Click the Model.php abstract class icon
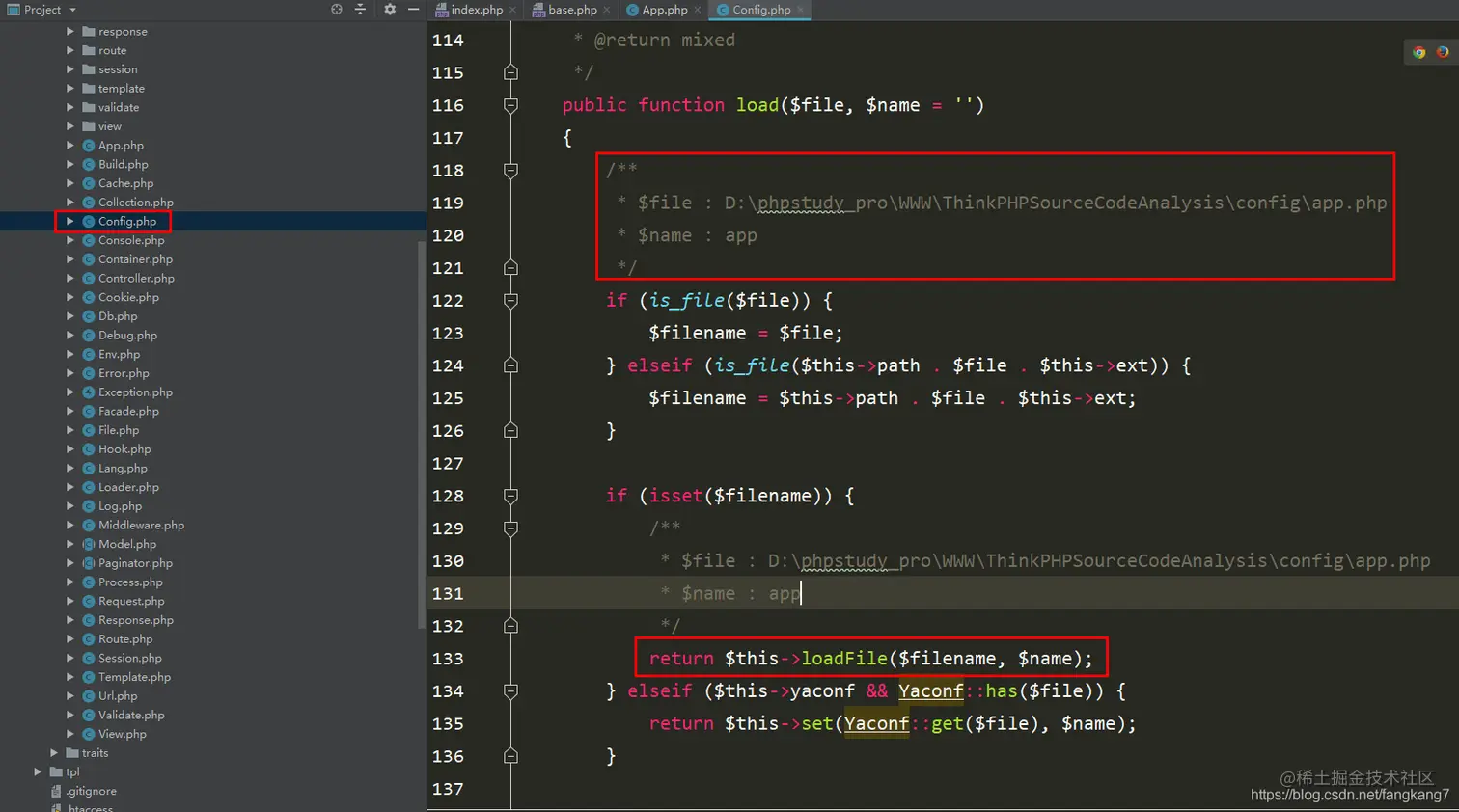1459x812 pixels. point(89,544)
